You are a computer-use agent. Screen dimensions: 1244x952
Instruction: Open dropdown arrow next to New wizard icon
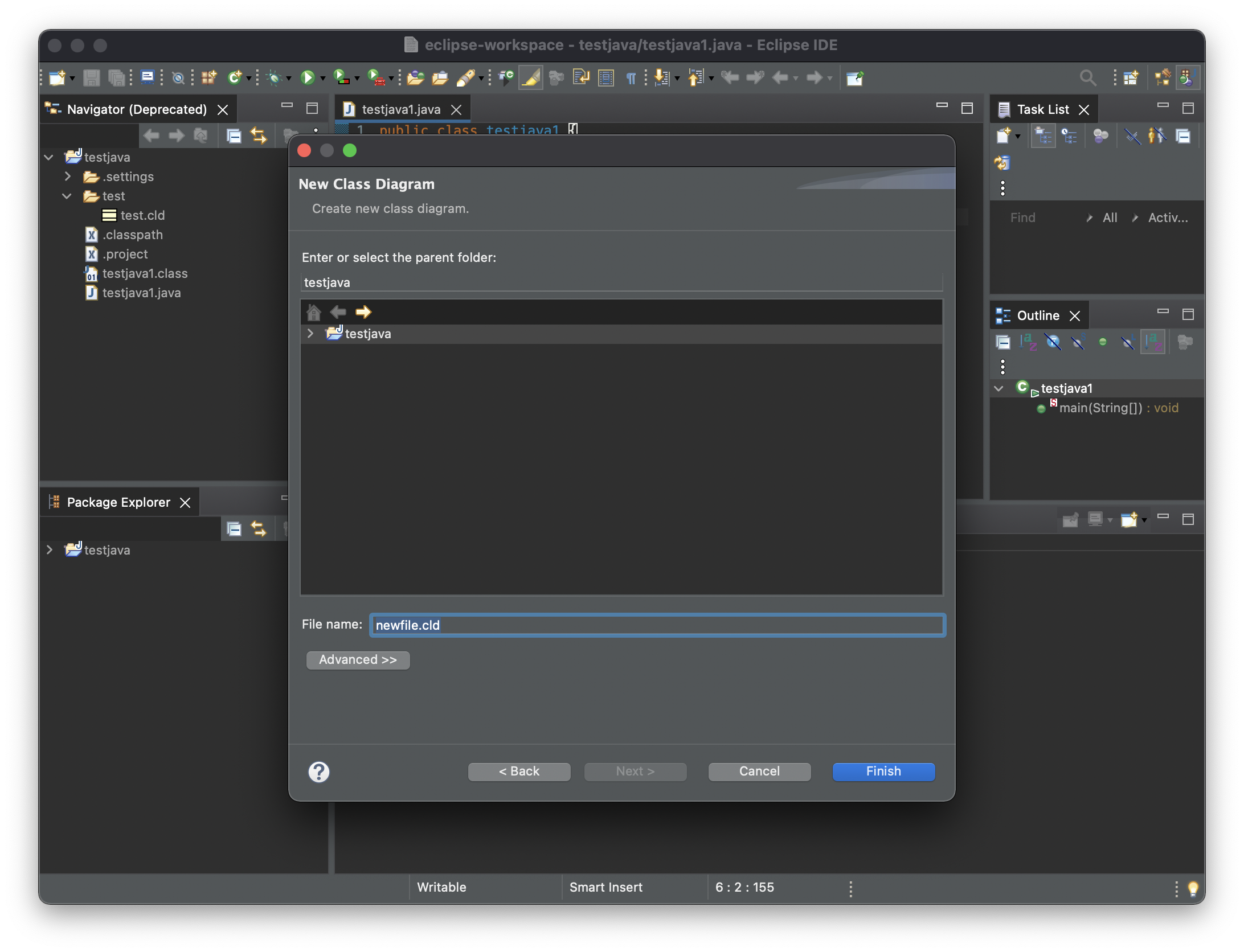click(x=72, y=79)
